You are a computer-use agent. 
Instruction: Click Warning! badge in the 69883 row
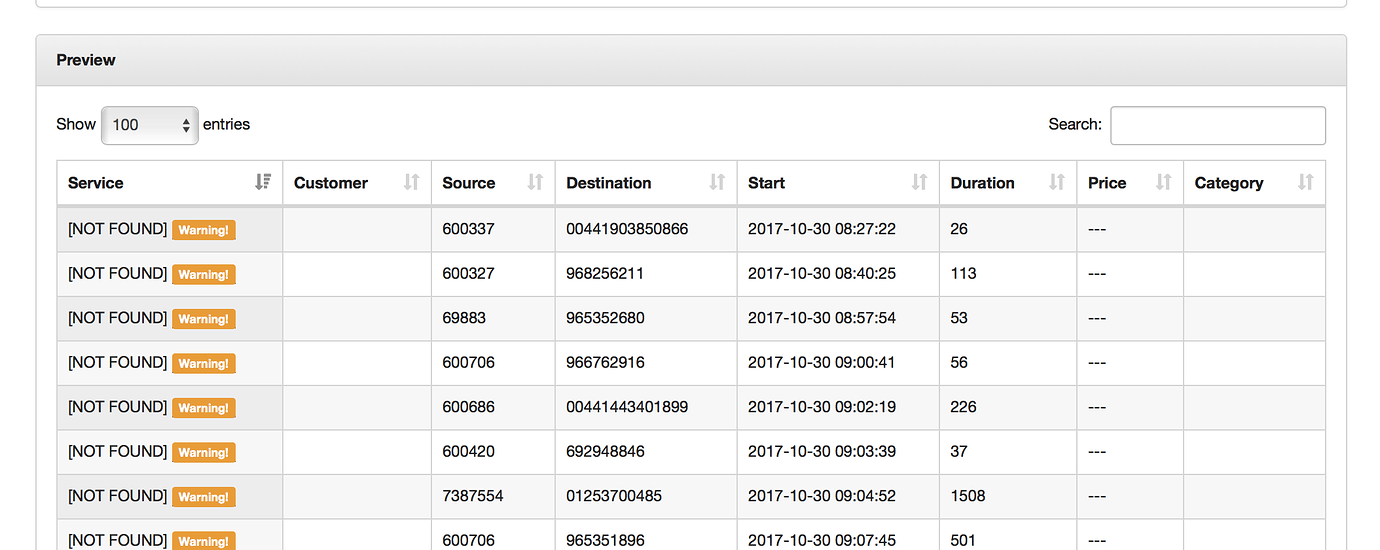click(x=204, y=319)
